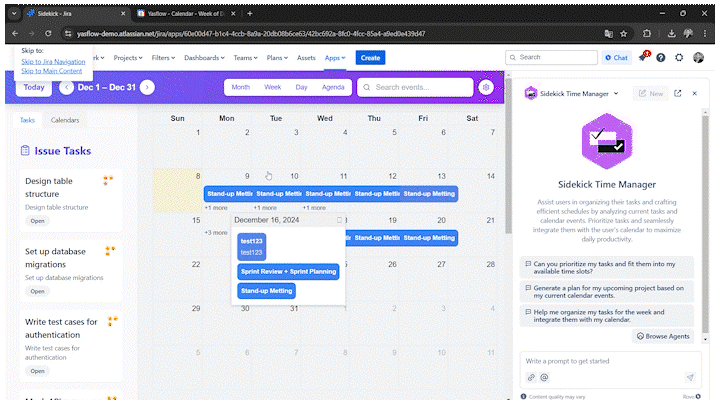Switch to Week view
Viewport: 720px width, 400px height.
click(272, 87)
